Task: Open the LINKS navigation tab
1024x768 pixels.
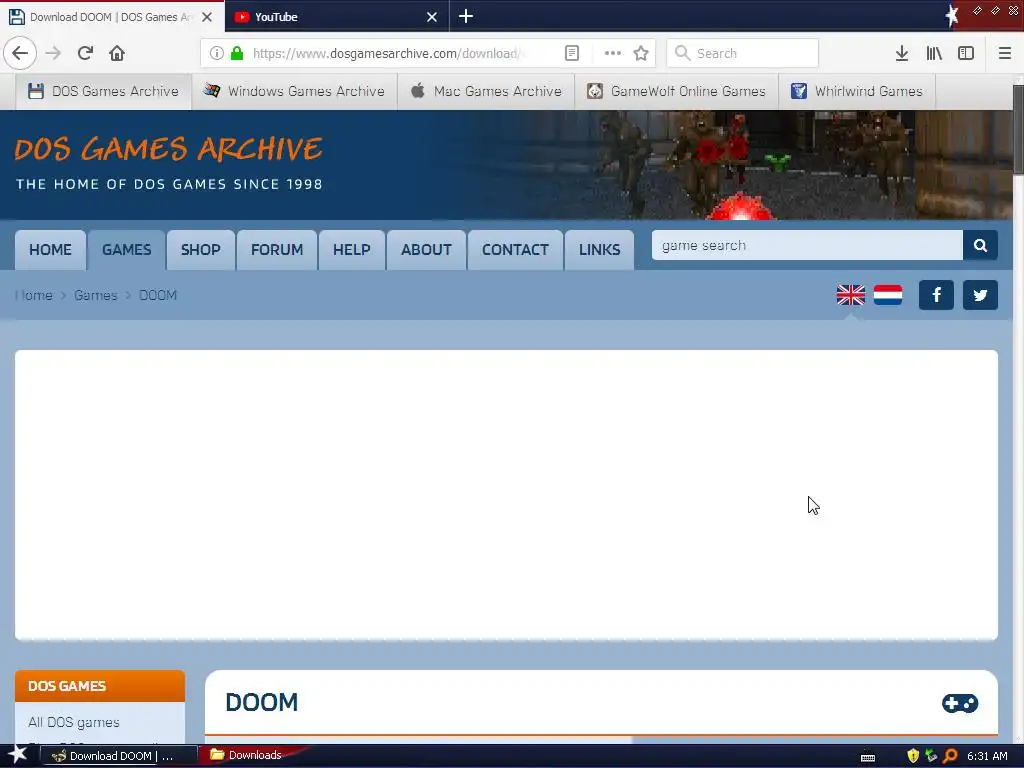Action: click(x=600, y=249)
